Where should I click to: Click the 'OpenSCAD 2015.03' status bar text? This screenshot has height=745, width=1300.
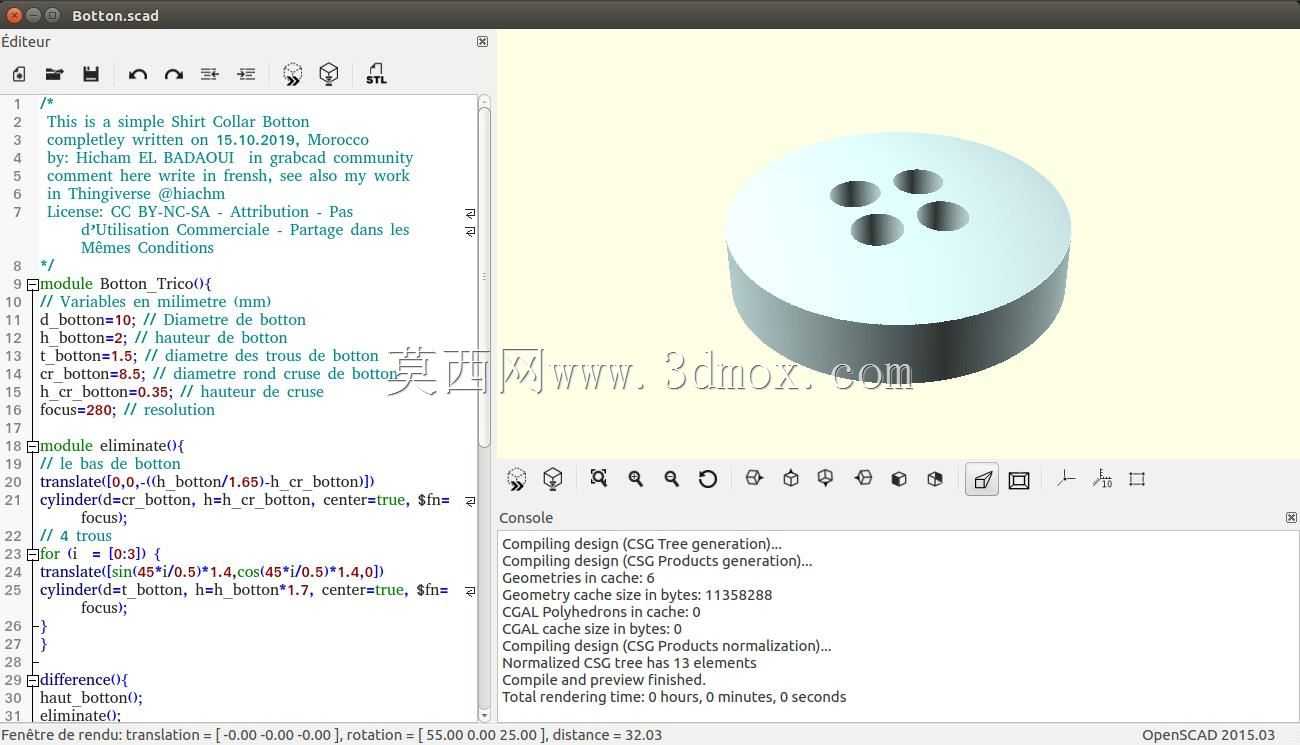1208,735
